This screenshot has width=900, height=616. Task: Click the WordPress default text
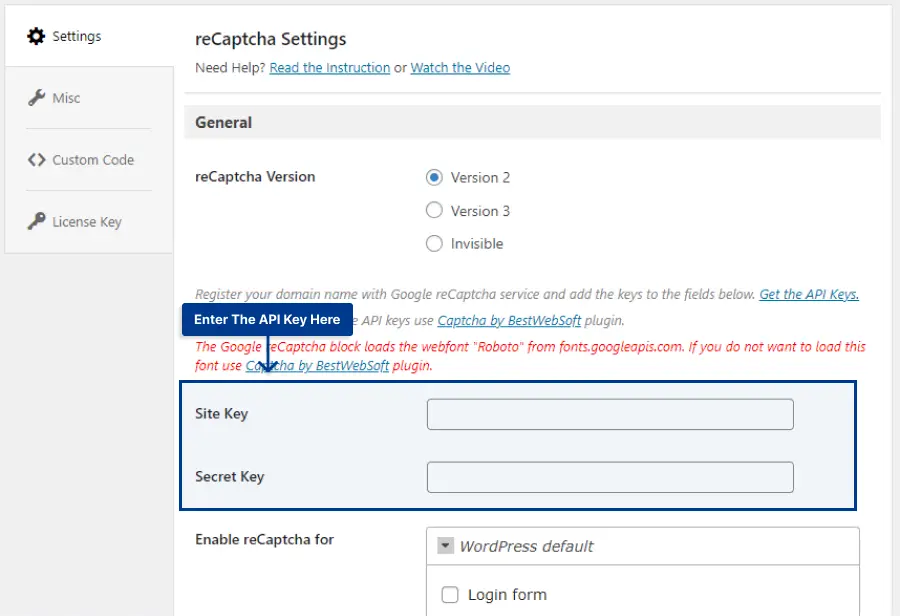(x=526, y=546)
